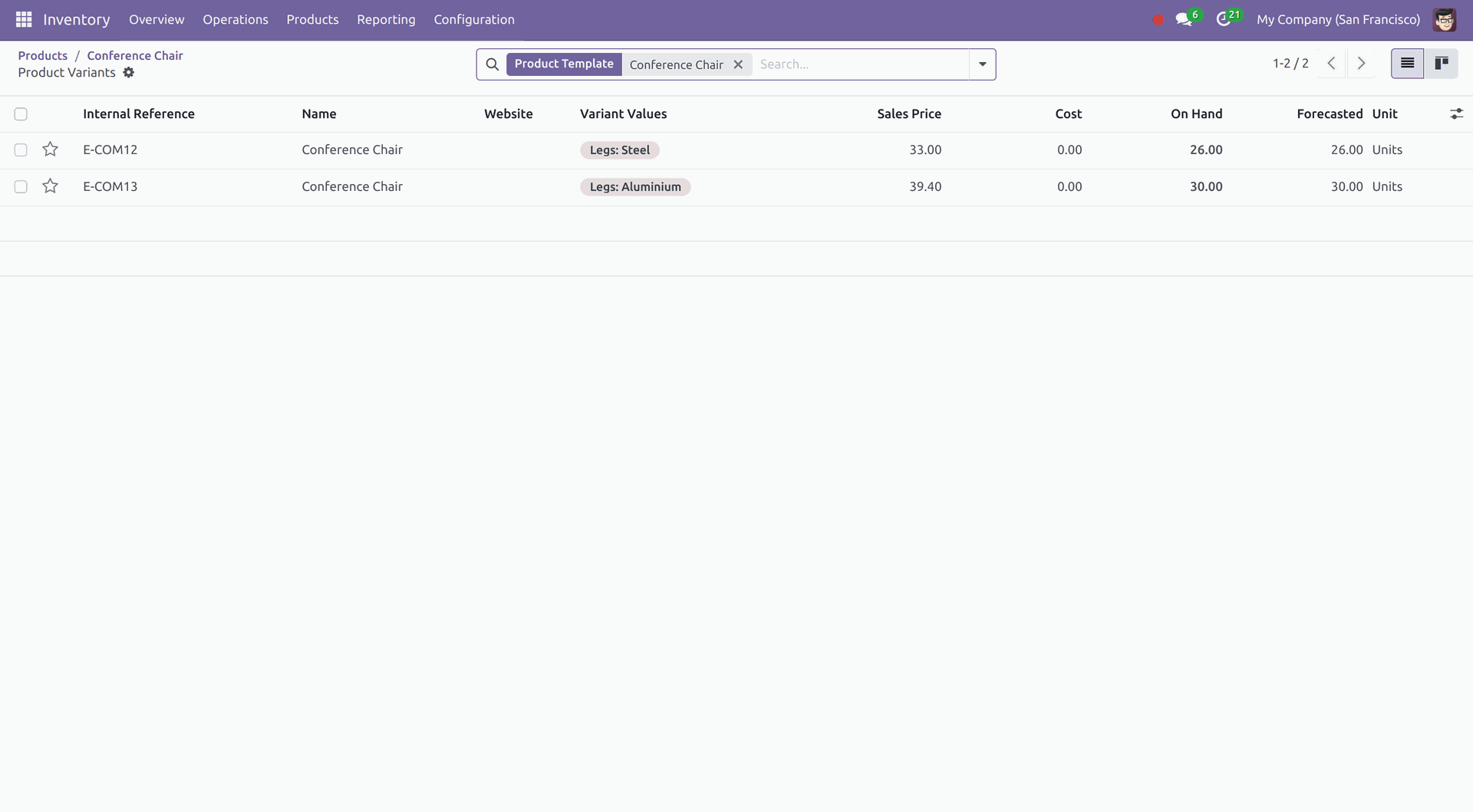This screenshot has height=812, width=1473.
Task: Sort by Internal Reference column
Action: pyautogui.click(x=139, y=113)
